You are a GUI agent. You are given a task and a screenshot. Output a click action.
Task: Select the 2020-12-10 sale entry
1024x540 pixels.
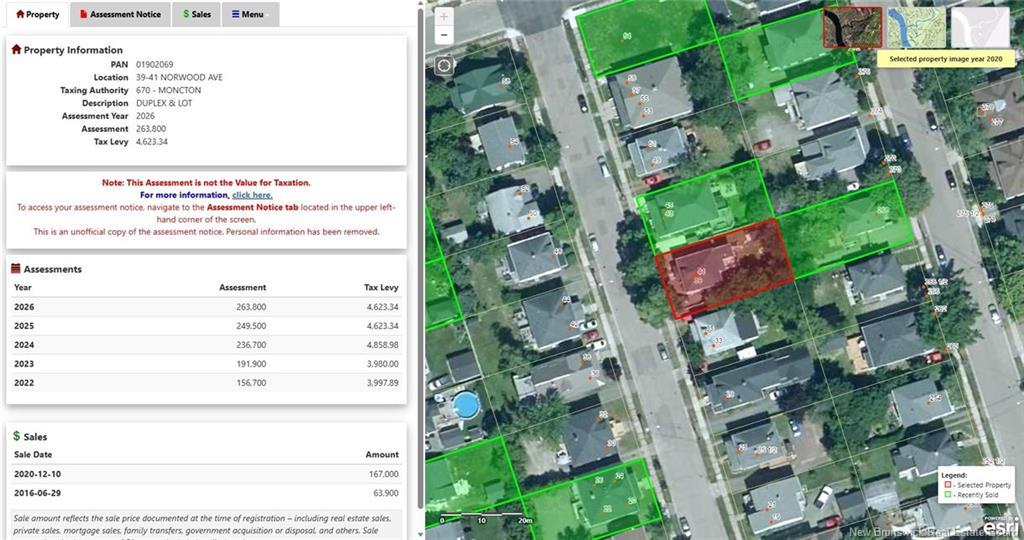206,474
